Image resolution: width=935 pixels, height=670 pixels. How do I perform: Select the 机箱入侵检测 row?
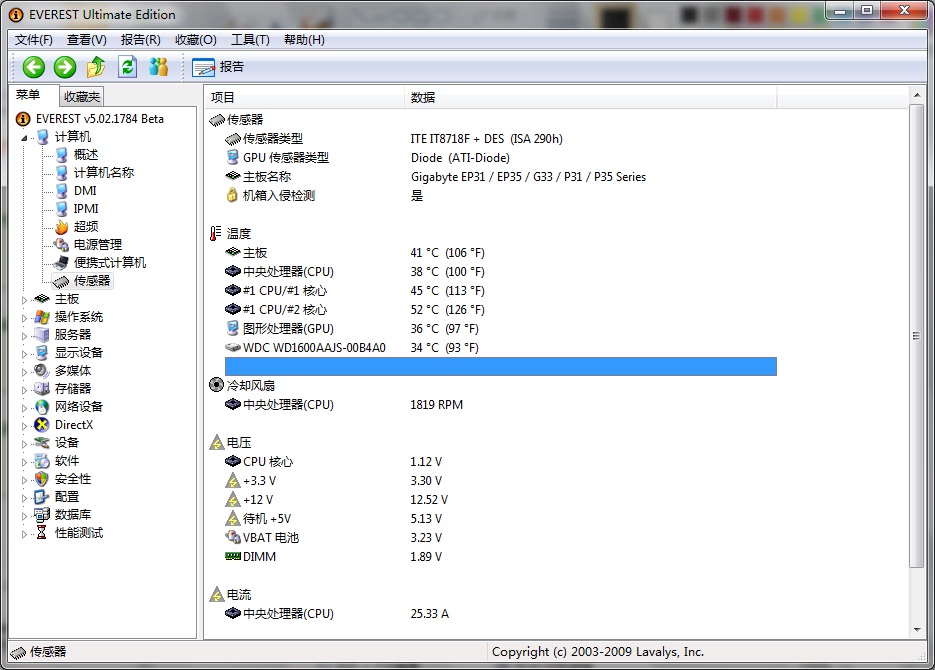click(x=501, y=196)
